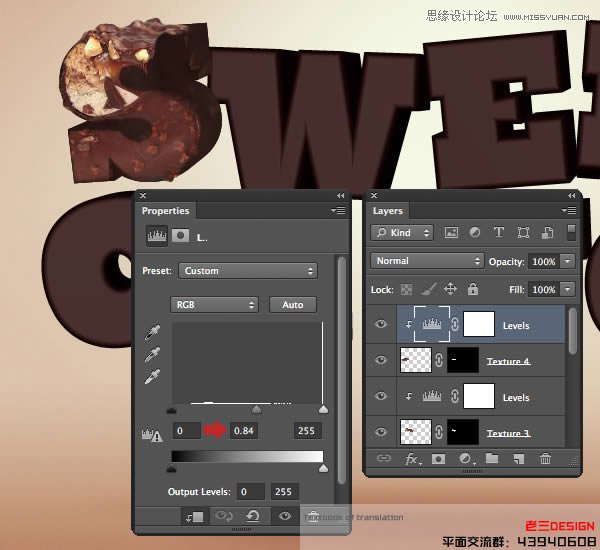Click the histogram warning icon
This screenshot has width=600, height=550.
click(x=152, y=435)
